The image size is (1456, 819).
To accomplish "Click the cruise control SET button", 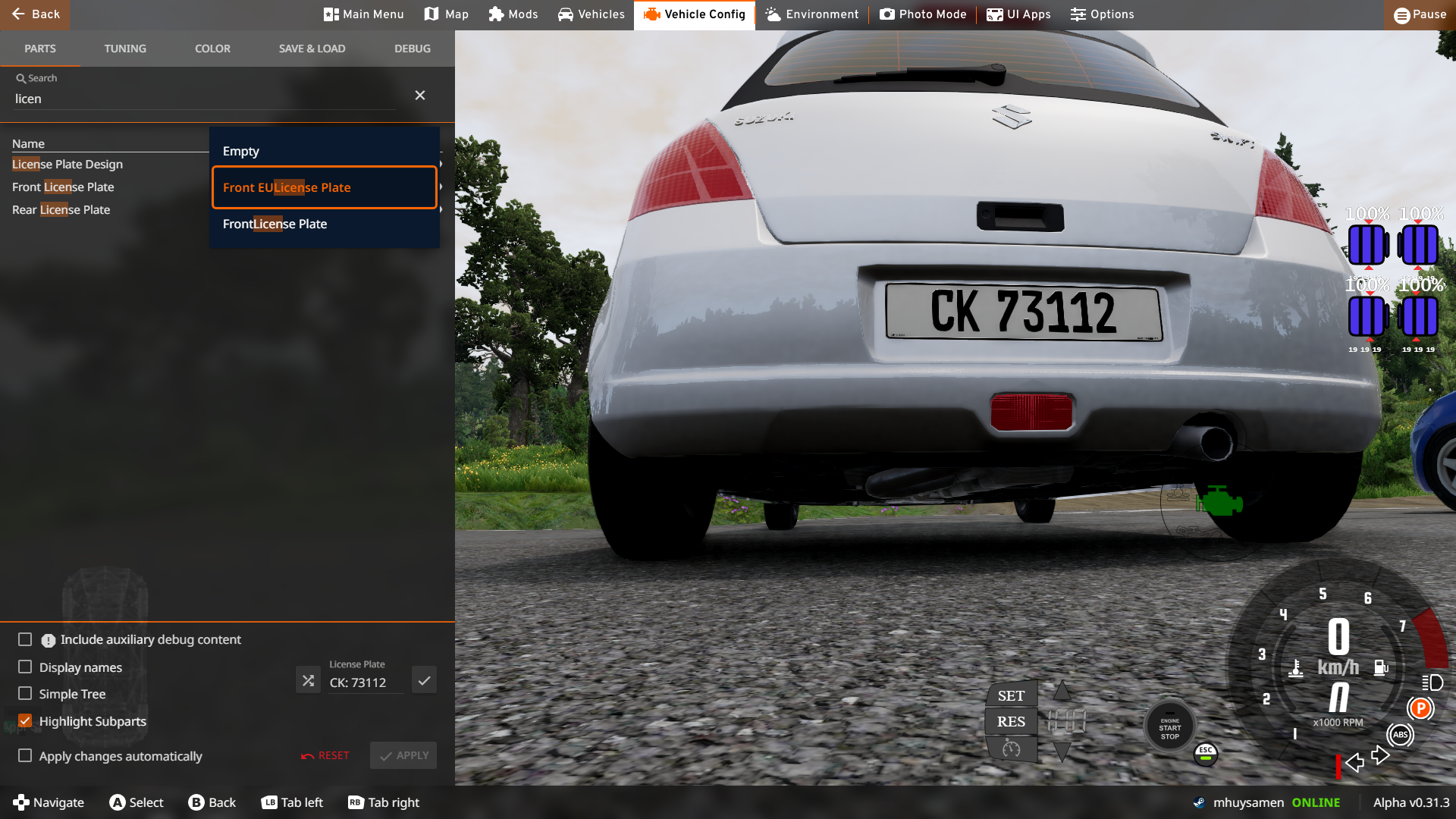I will pos(1011,695).
